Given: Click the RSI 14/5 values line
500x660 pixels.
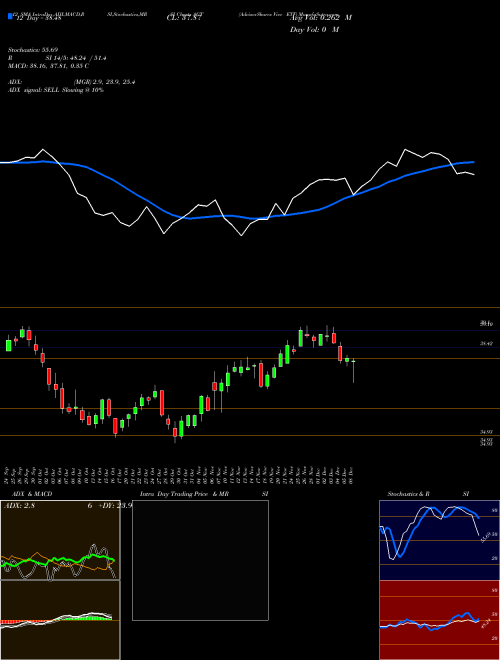Looking at the screenshot, I should 57,58.
